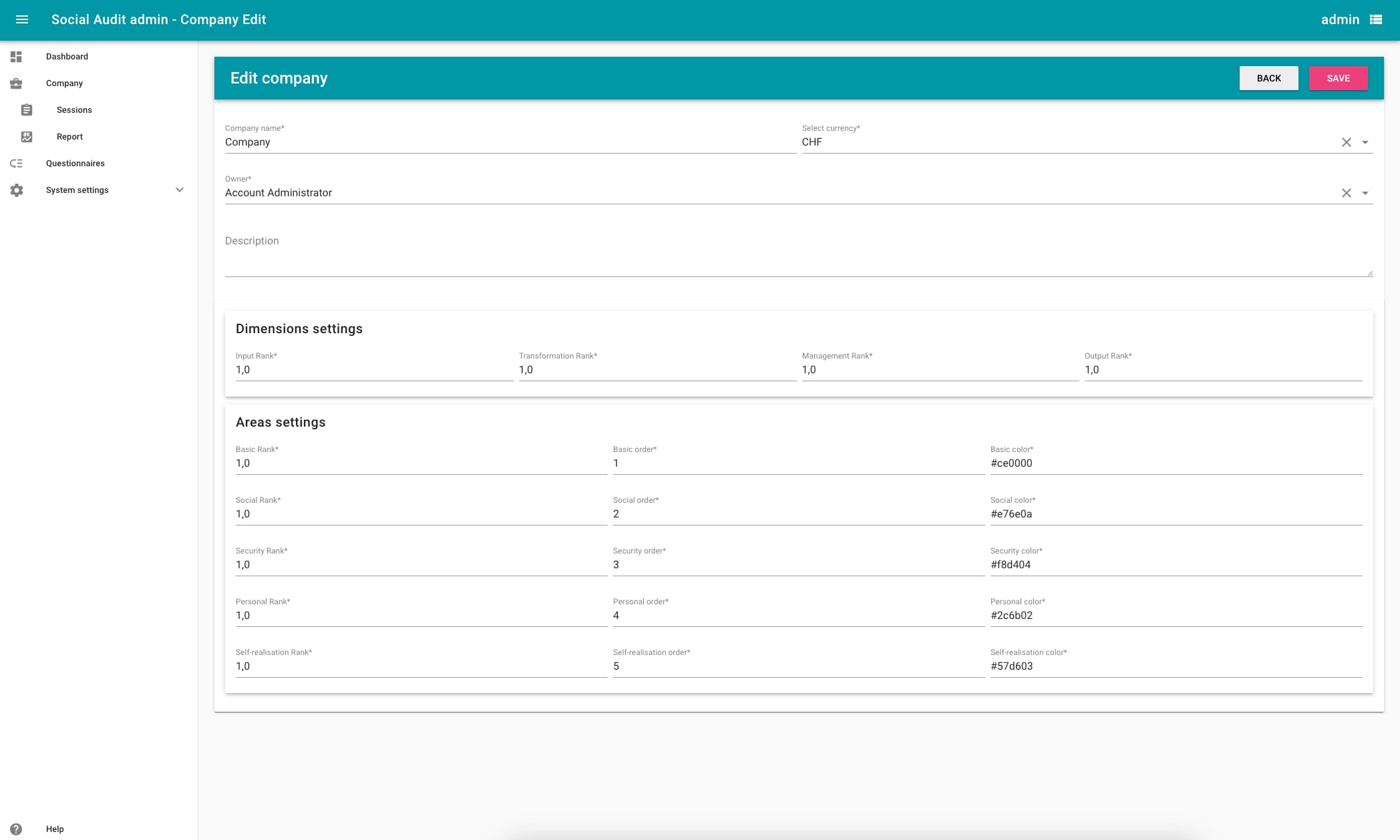This screenshot has height=840, width=1400.
Task: Click the System settings gear icon
Action: coord(17,190)
